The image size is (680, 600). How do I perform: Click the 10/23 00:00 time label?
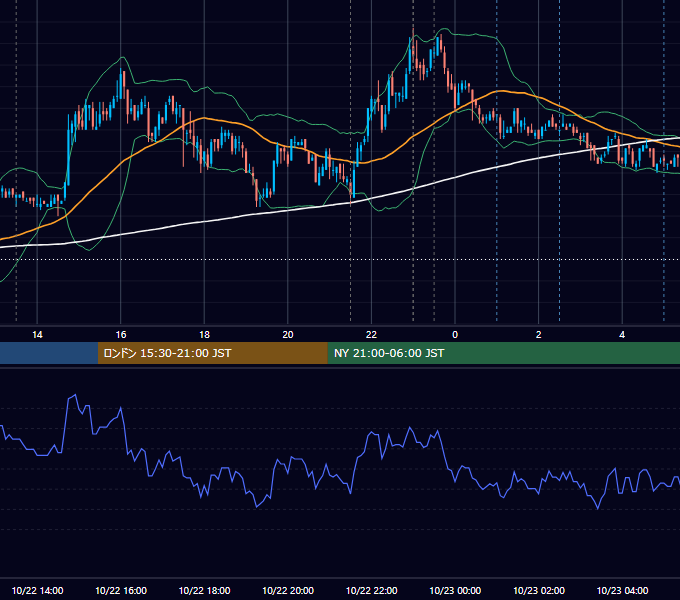[455, 590]
